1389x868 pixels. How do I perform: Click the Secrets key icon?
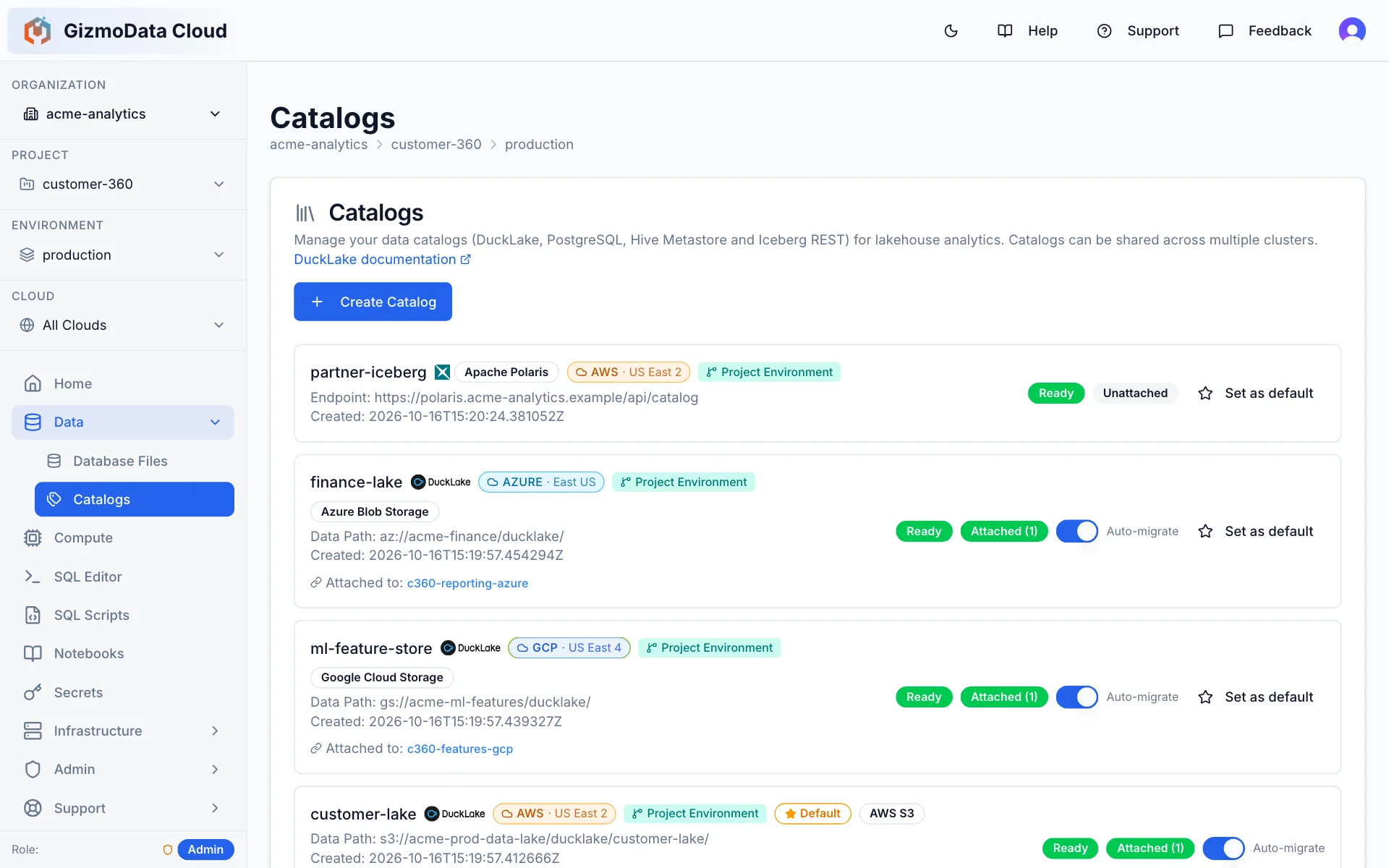(x=33, y=692)
